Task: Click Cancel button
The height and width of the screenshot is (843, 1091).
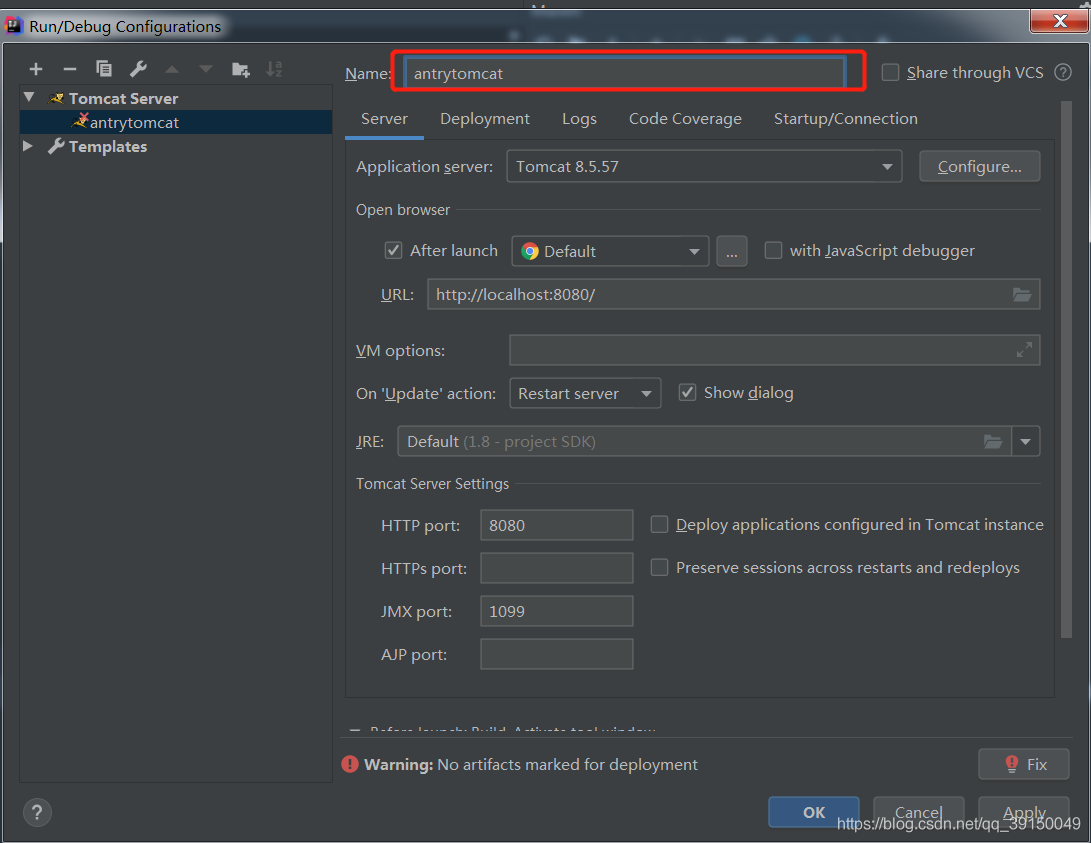Action: [x=918, y=812]
